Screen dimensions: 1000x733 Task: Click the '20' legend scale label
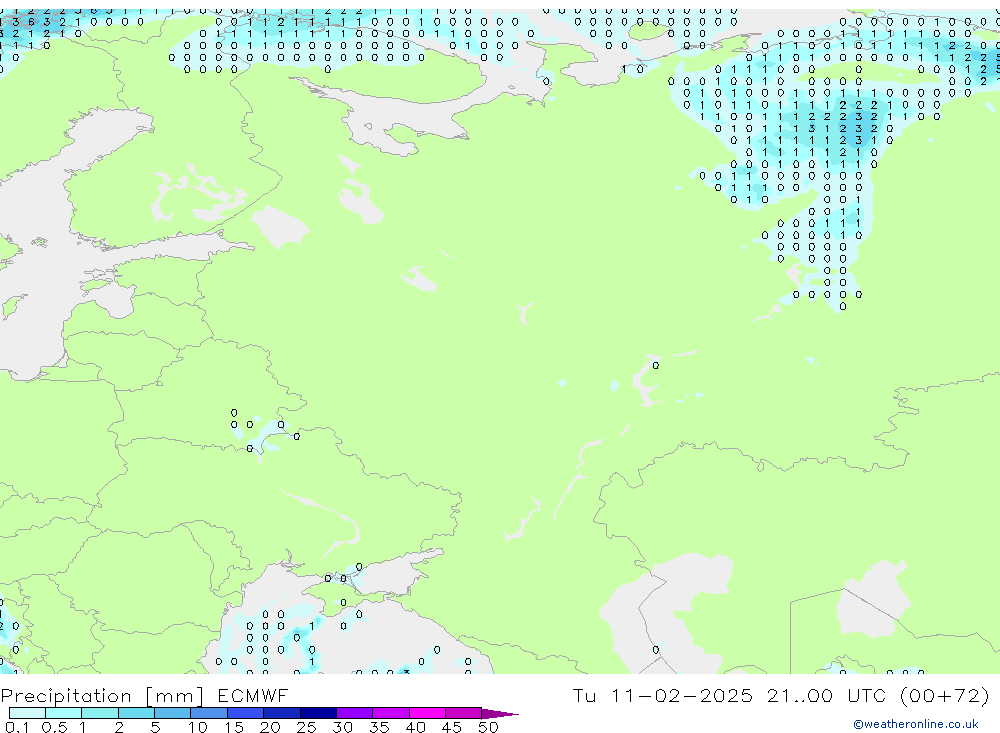coord(270,727)
